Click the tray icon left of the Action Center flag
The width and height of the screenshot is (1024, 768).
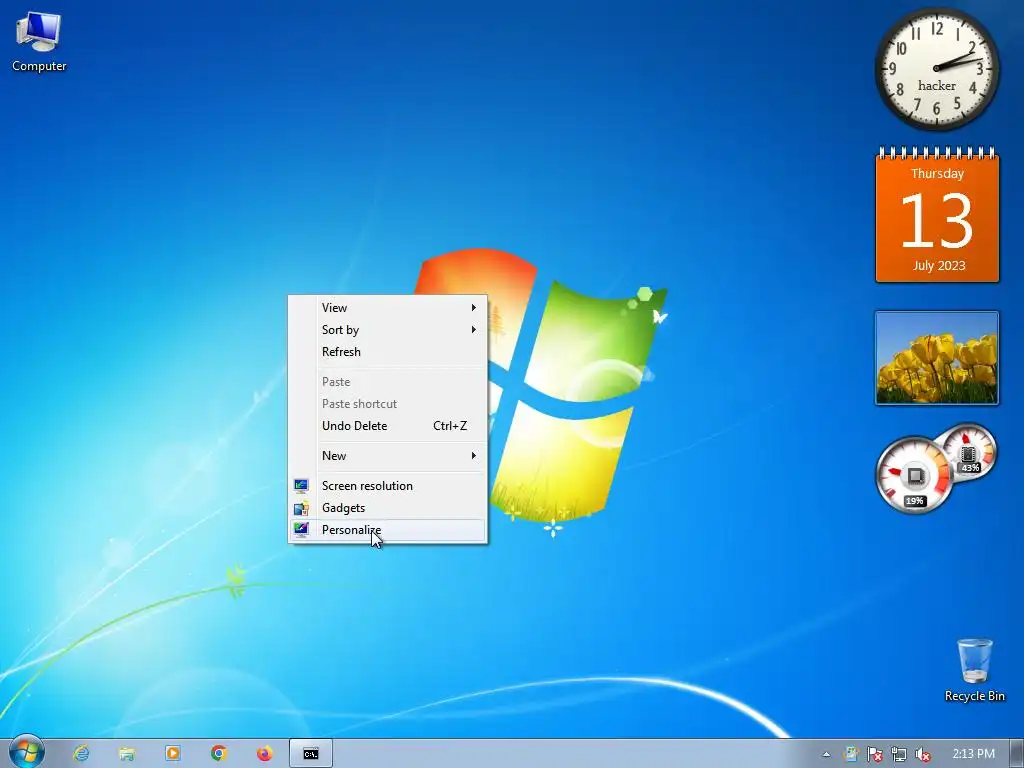[850, 754]
